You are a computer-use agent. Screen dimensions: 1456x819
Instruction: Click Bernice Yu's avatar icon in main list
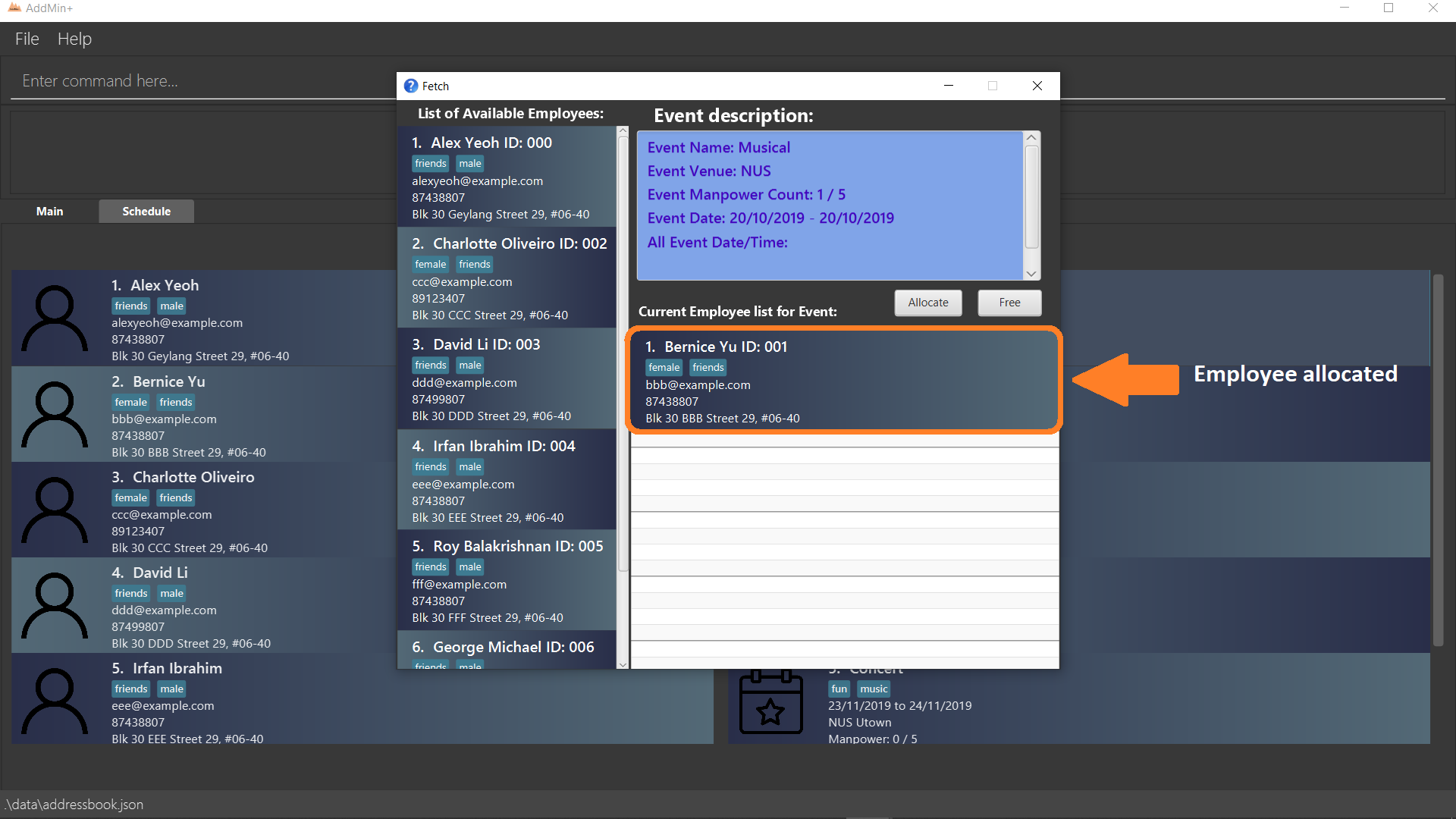[55, 414]
